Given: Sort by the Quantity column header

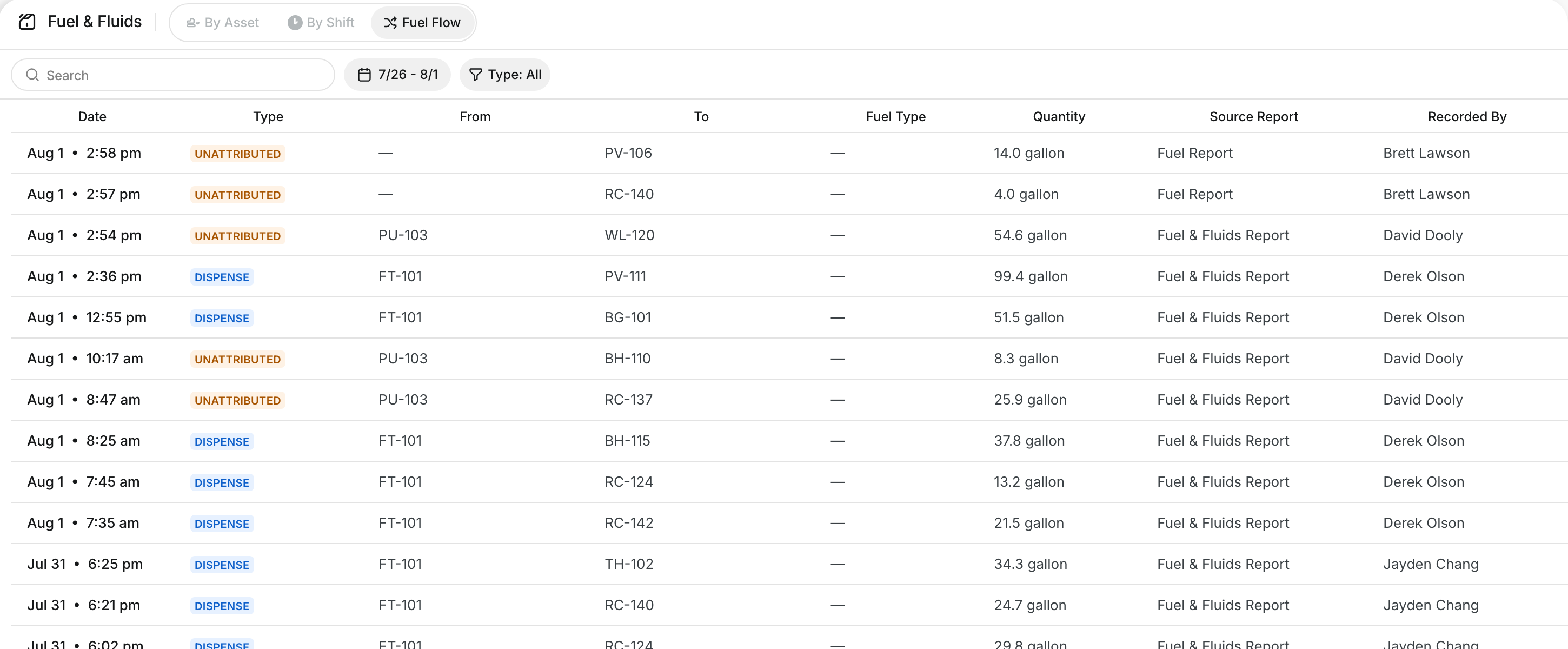Looking at the screenshot, I should pos(1059,116).
